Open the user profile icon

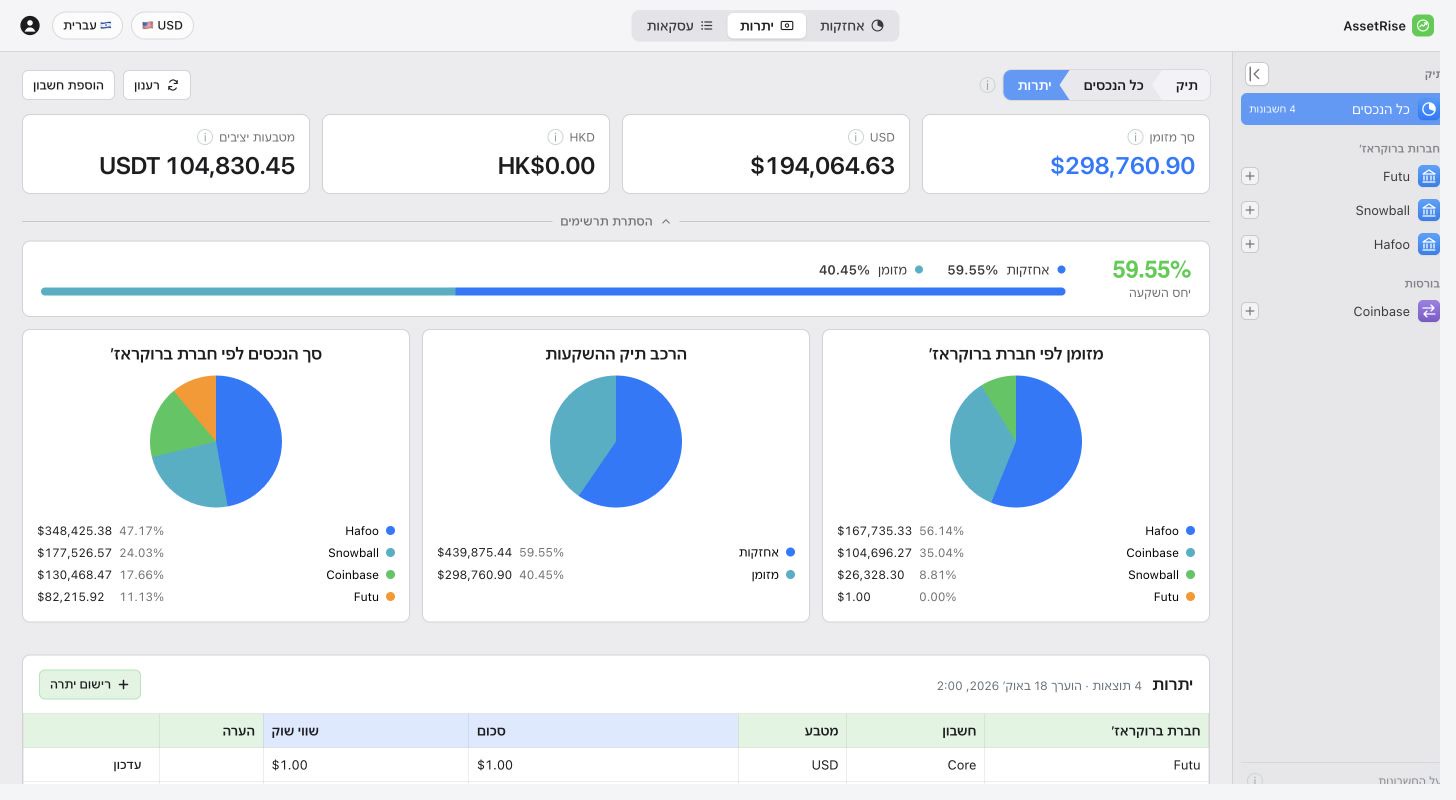click(x=30, y=25)
